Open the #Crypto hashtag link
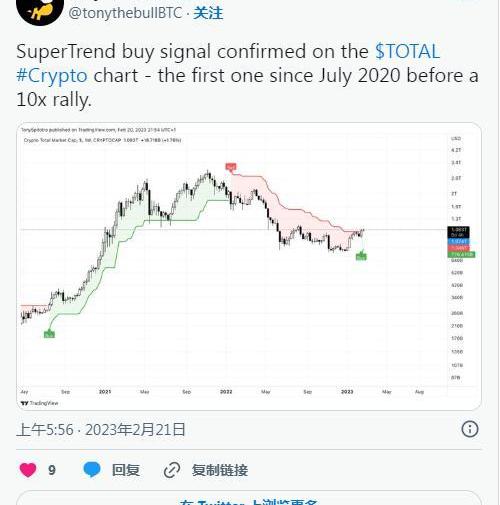This screenshot has height=505, width=500. [52, 76]
